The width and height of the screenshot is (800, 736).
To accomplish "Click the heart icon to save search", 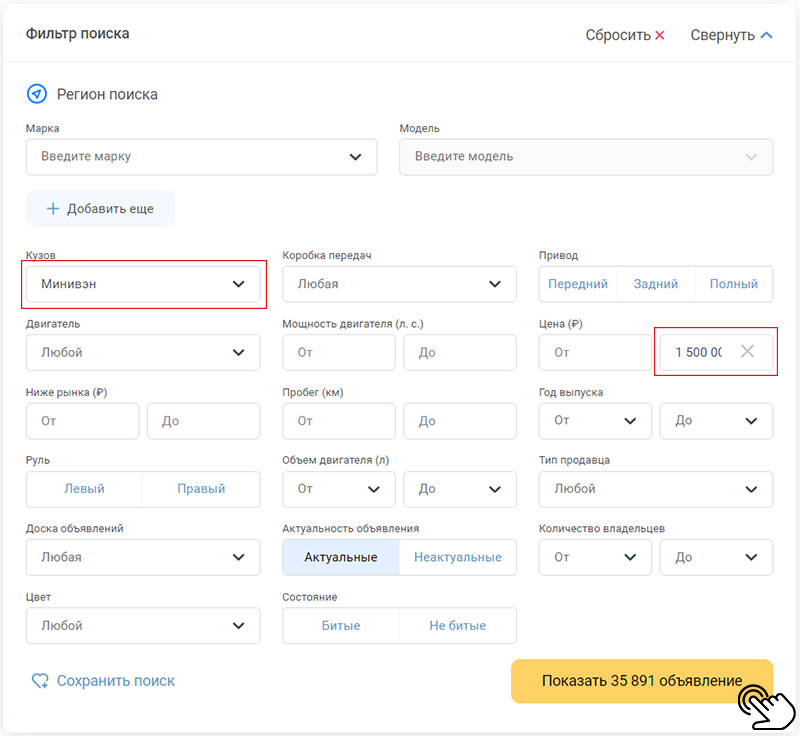I will coord(40,681).
